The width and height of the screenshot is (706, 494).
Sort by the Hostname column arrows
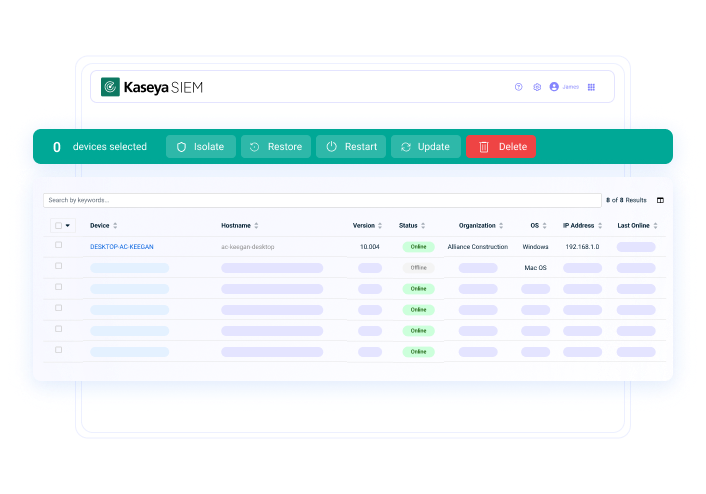(256, 226)
